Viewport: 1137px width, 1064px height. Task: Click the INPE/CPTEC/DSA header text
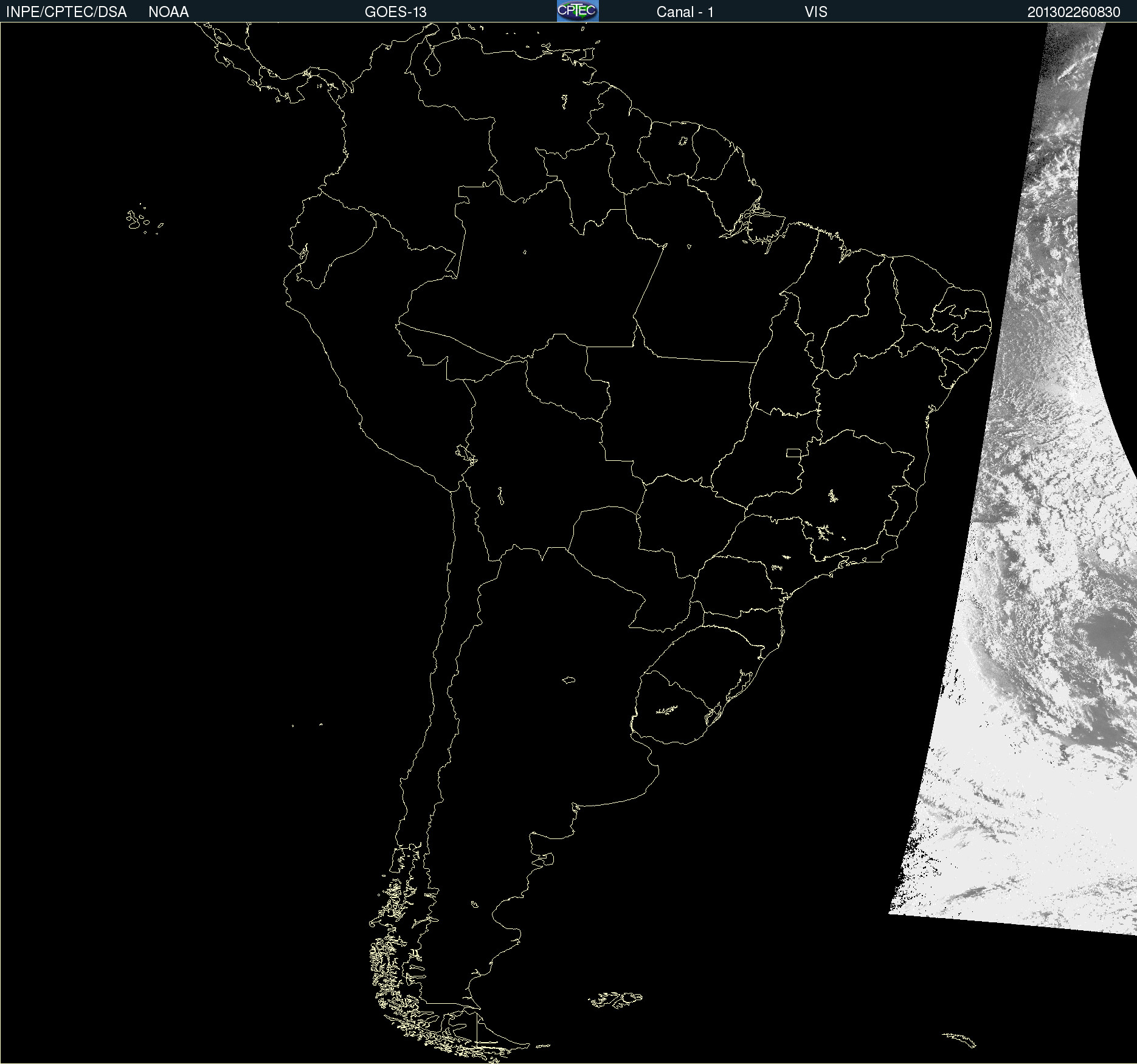(x=66, y=12)
